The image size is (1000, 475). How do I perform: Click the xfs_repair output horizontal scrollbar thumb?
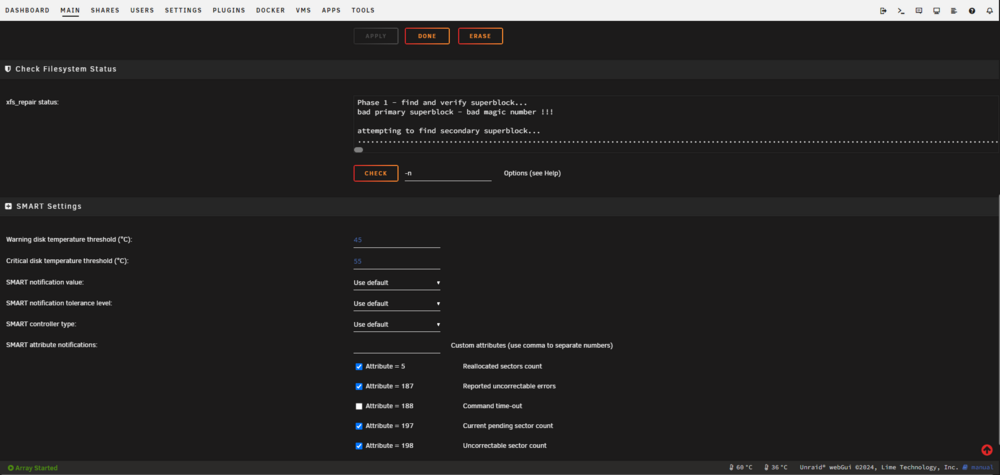point(358,150)
